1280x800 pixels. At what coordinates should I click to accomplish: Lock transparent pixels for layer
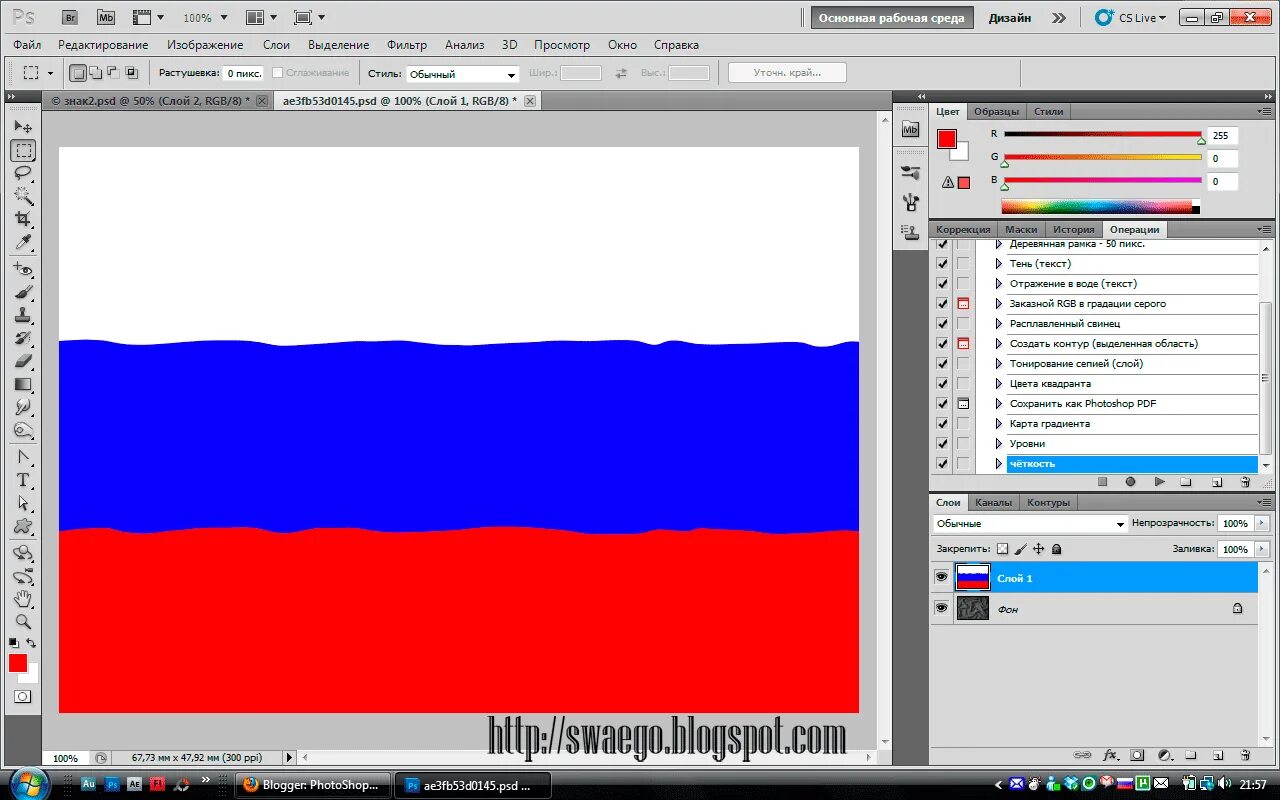tap(1003, 549)
